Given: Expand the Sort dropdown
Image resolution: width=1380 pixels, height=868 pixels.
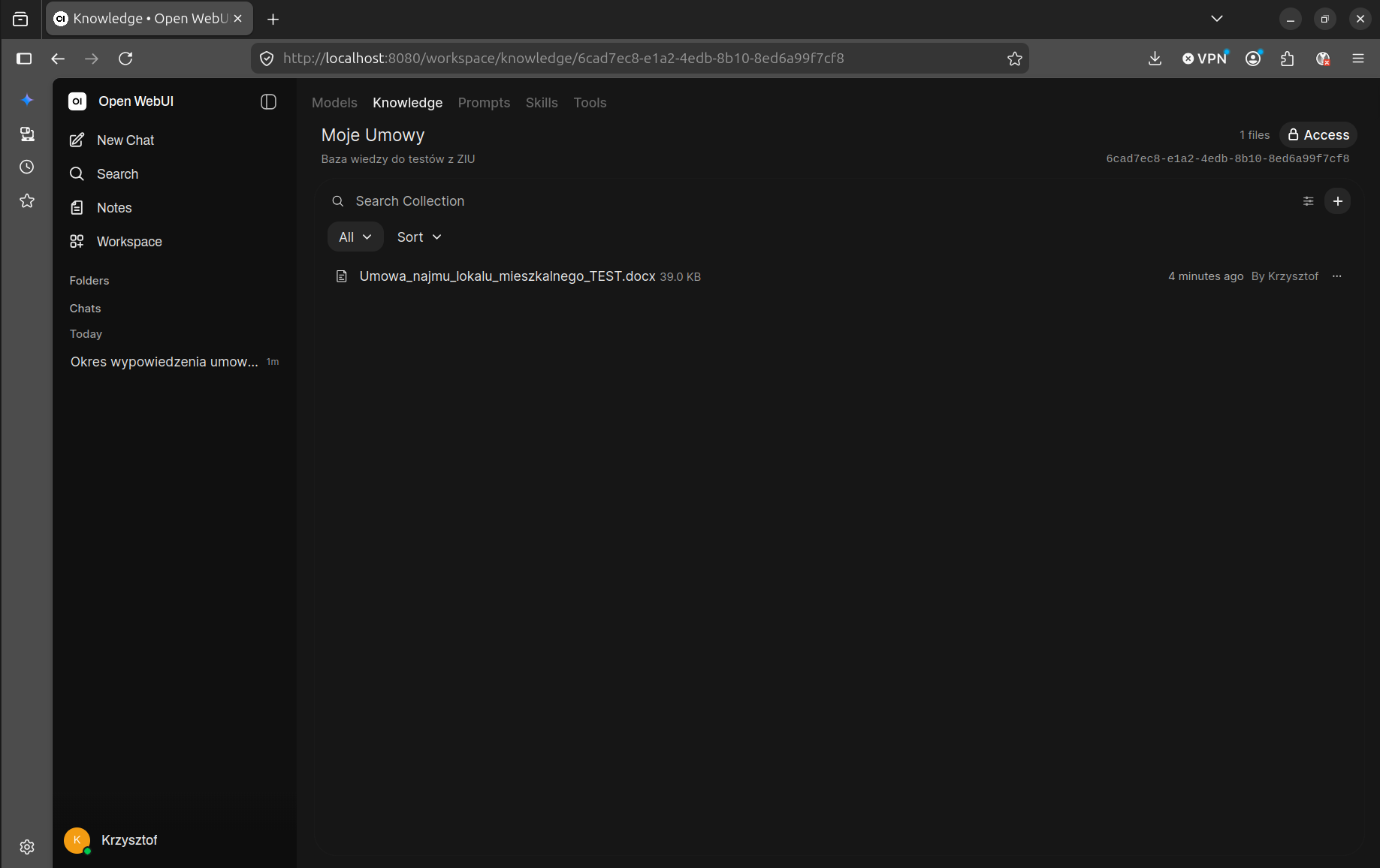Looking at the screenshot, I should coord(419,237).
